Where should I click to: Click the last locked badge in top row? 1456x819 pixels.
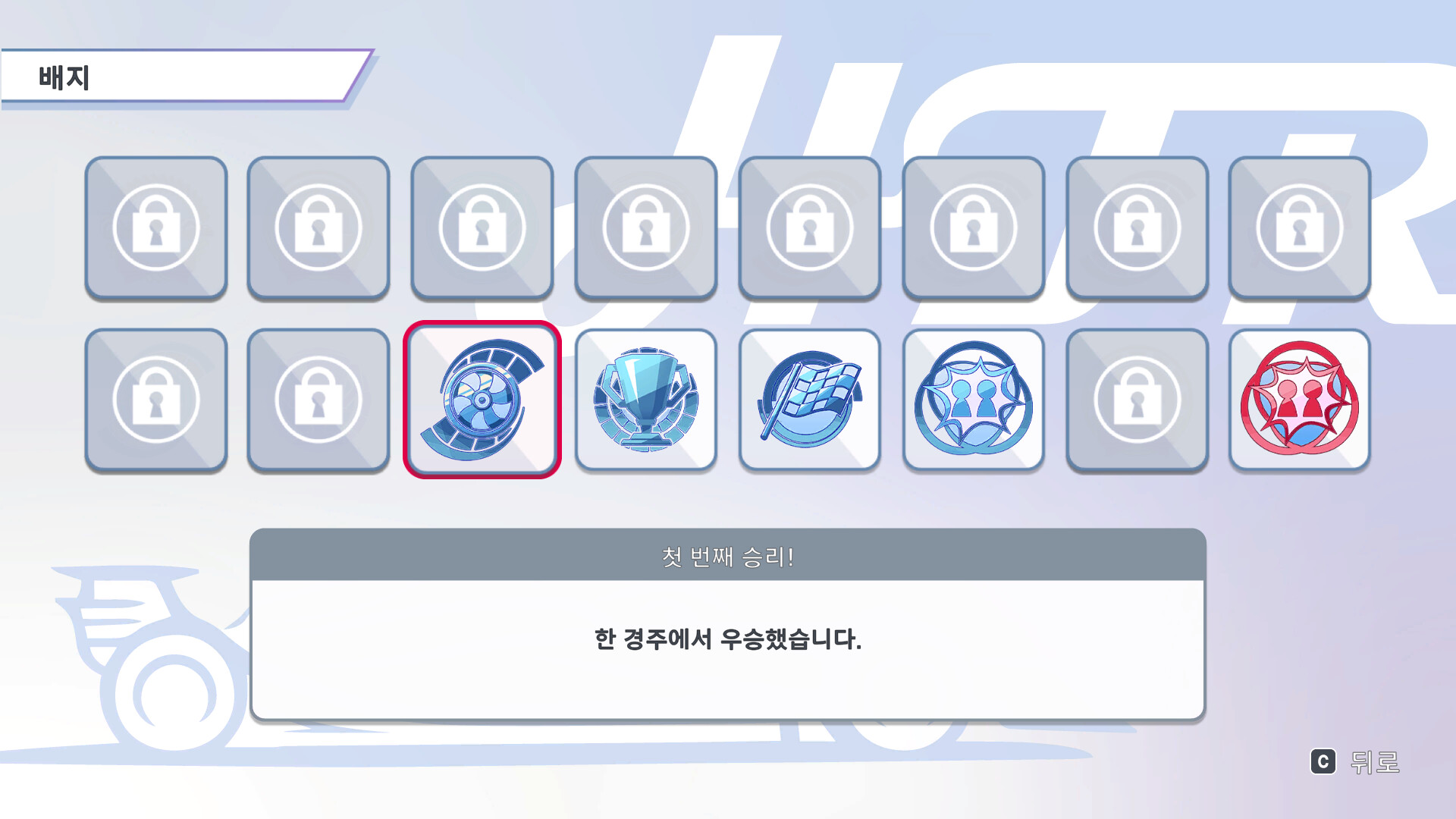[x=1300, y=227]
